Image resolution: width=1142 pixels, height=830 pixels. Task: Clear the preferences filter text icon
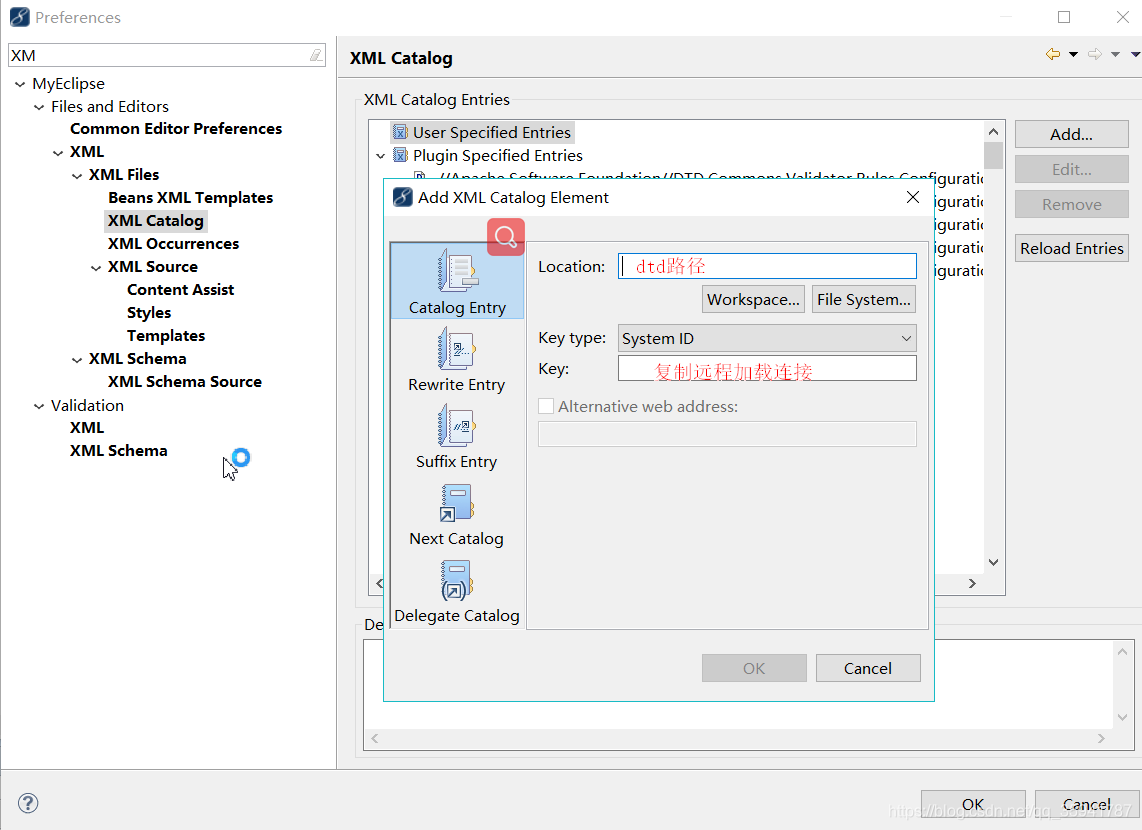315,55
